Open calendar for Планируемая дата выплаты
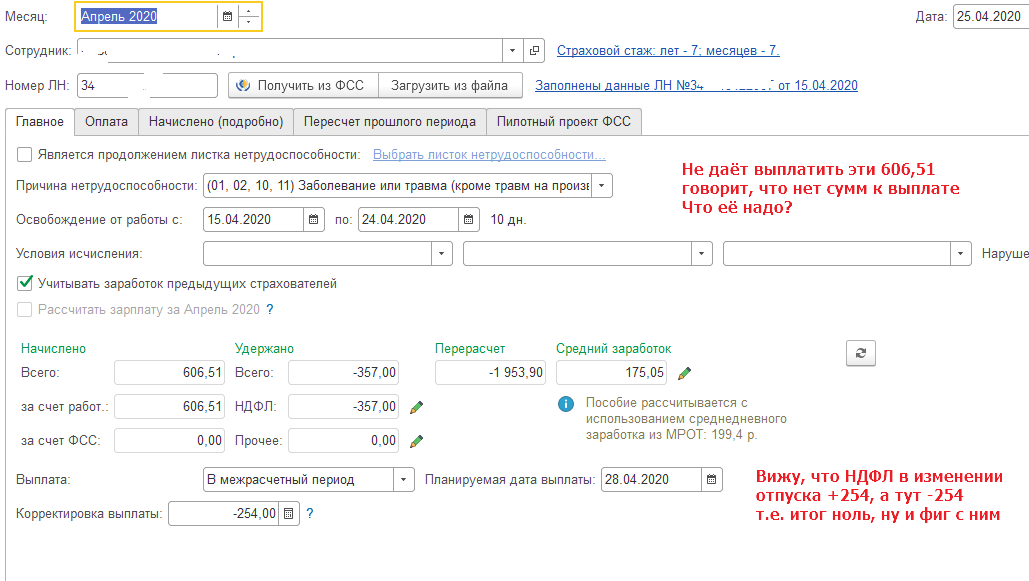The image size is (1029, 581). (x=711, y=480)
